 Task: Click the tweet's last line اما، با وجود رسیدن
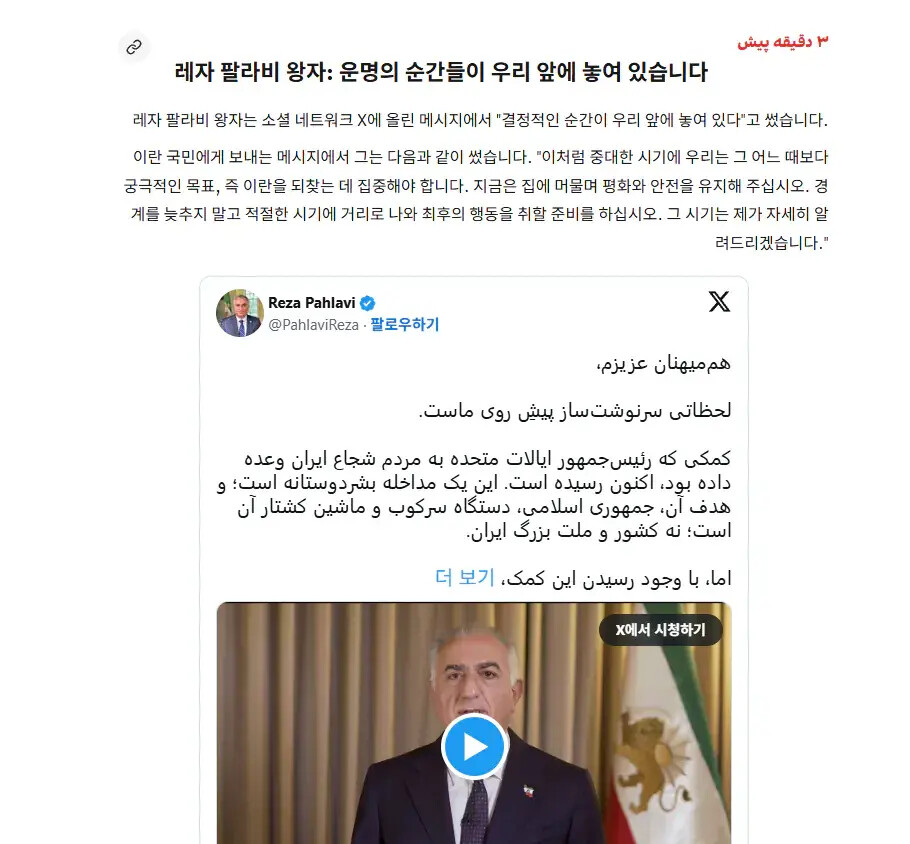coord(615,579)
